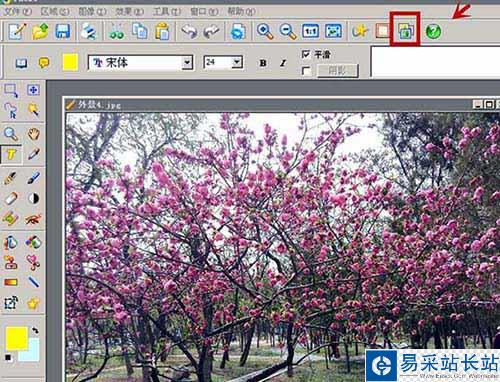Click the New image icon in toolbar
500x382 pixels.
click(x=17, y=31)
